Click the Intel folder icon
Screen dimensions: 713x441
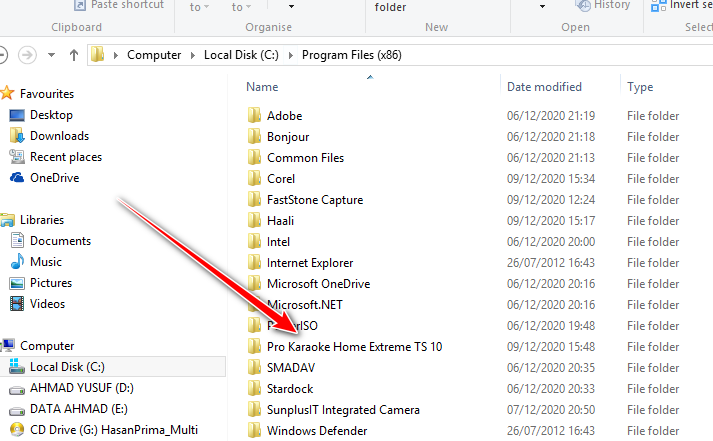point(254,241)
